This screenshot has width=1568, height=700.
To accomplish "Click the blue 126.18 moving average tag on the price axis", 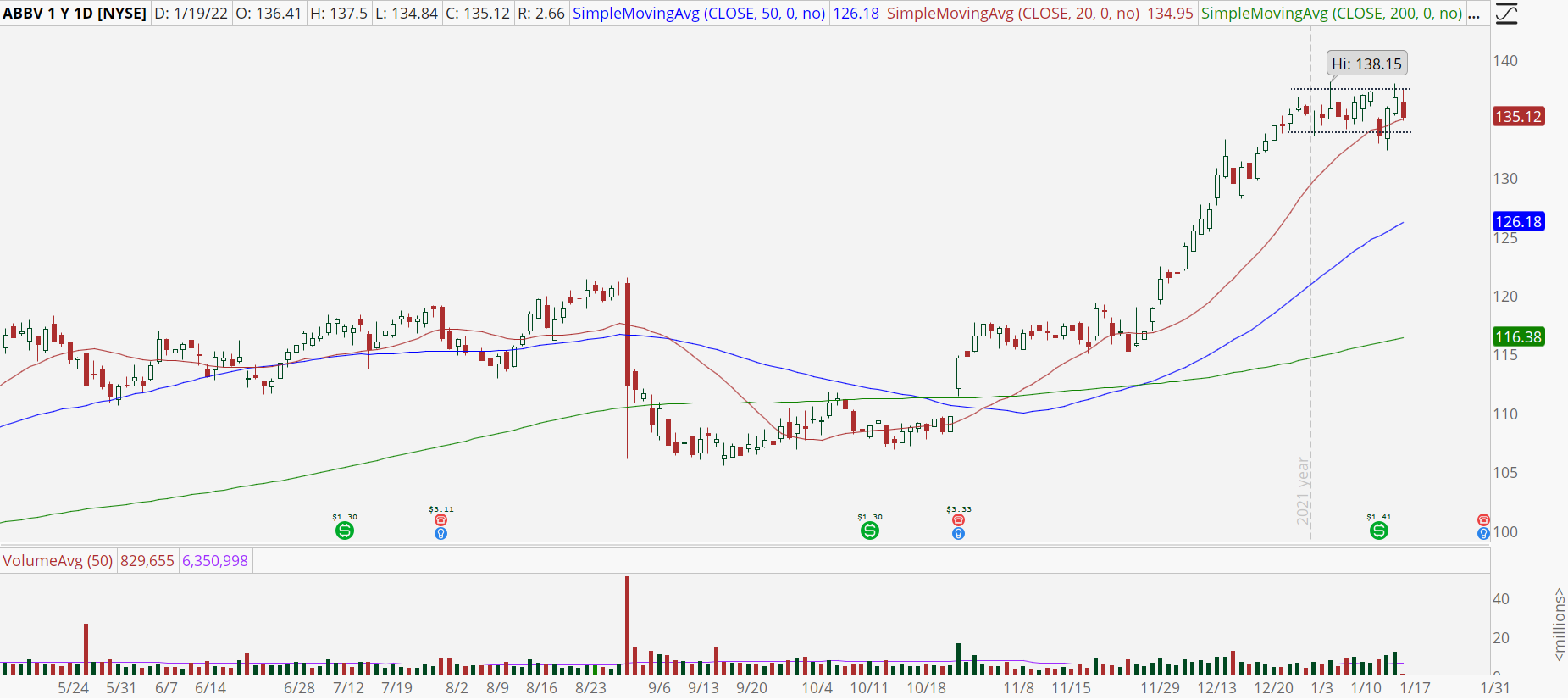I will pos(1518,222).
